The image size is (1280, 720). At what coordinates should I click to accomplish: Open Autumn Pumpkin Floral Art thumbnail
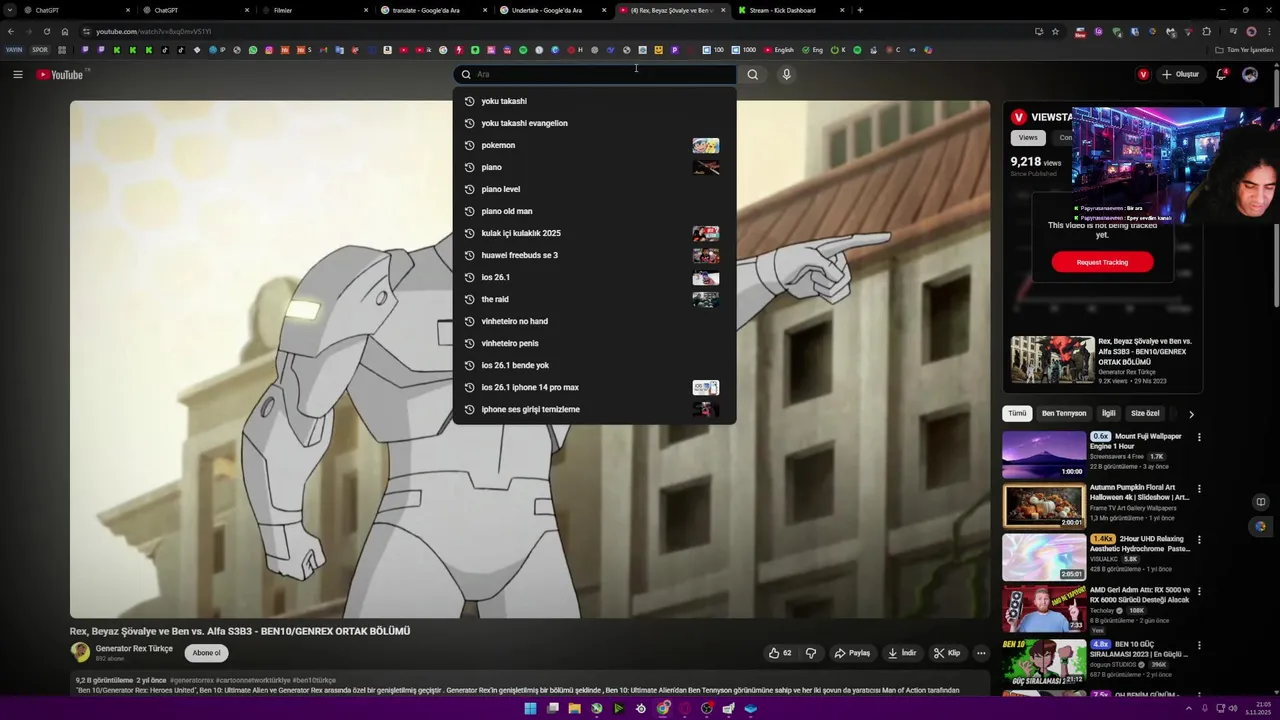coord(1044,506)
